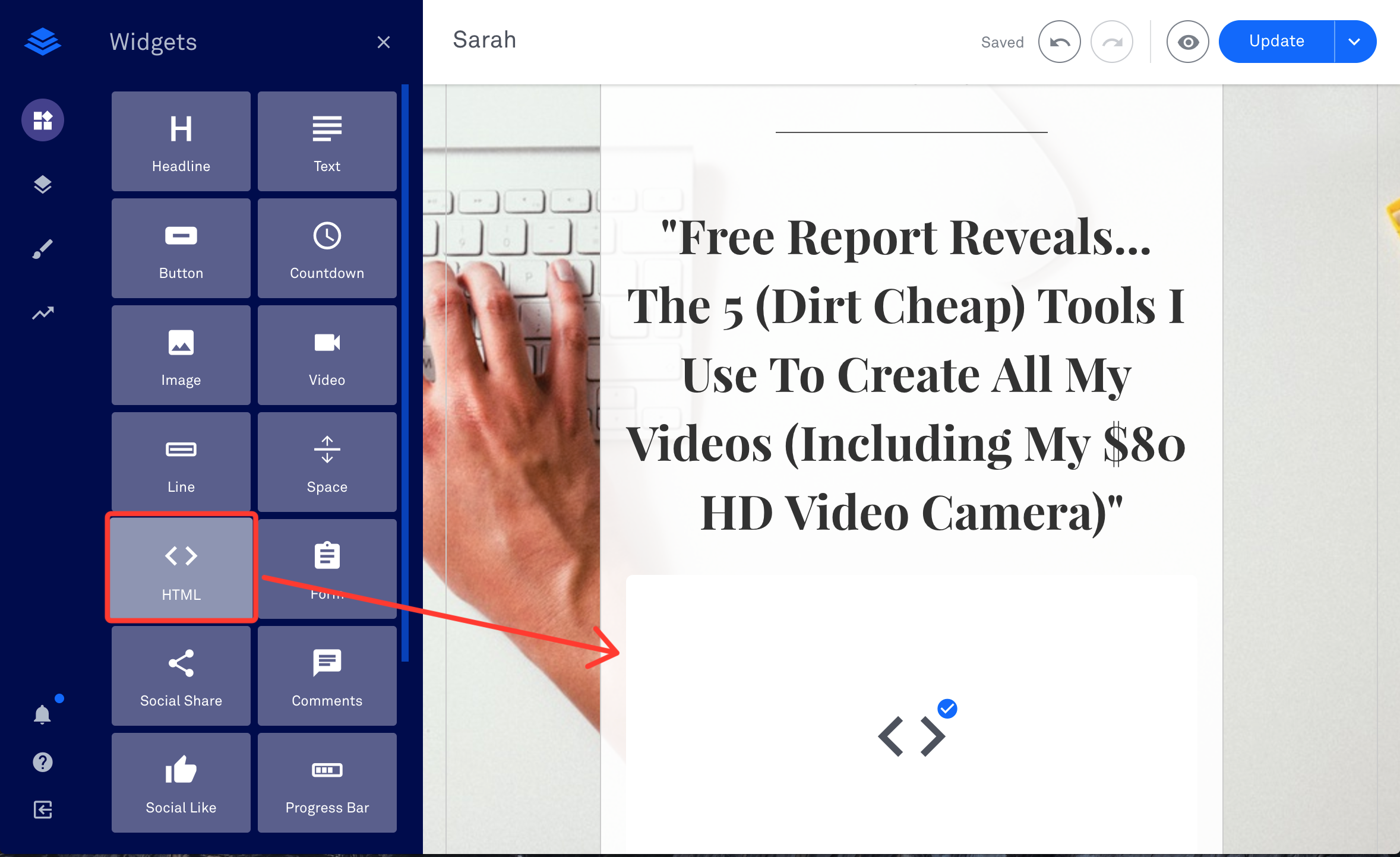Click the blue checkmark badge on HTML widget
The image size is (1400, 857).
(947, 709)
